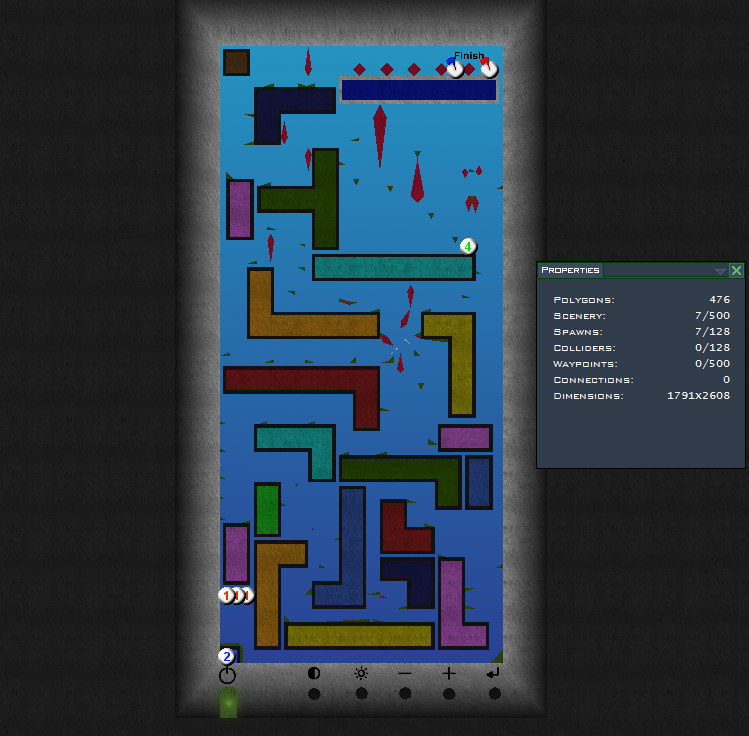The image size is (749, 736).
Task: Click the power symbol icon on the monitor
Action: click(228, 676)
